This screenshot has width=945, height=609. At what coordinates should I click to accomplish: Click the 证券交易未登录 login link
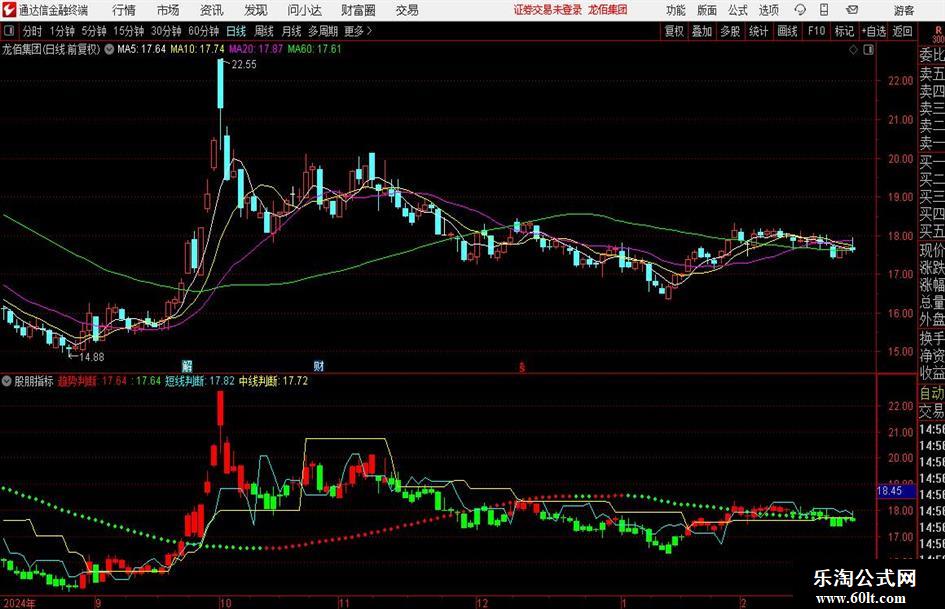coord(548,10)
